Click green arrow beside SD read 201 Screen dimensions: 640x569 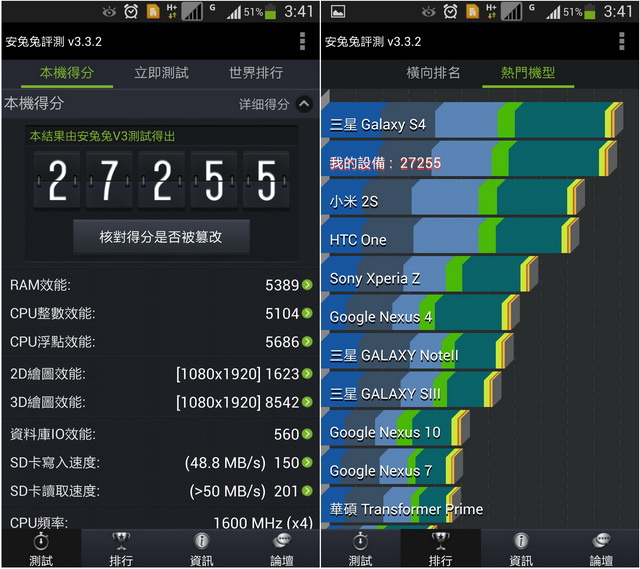(307, 490)
